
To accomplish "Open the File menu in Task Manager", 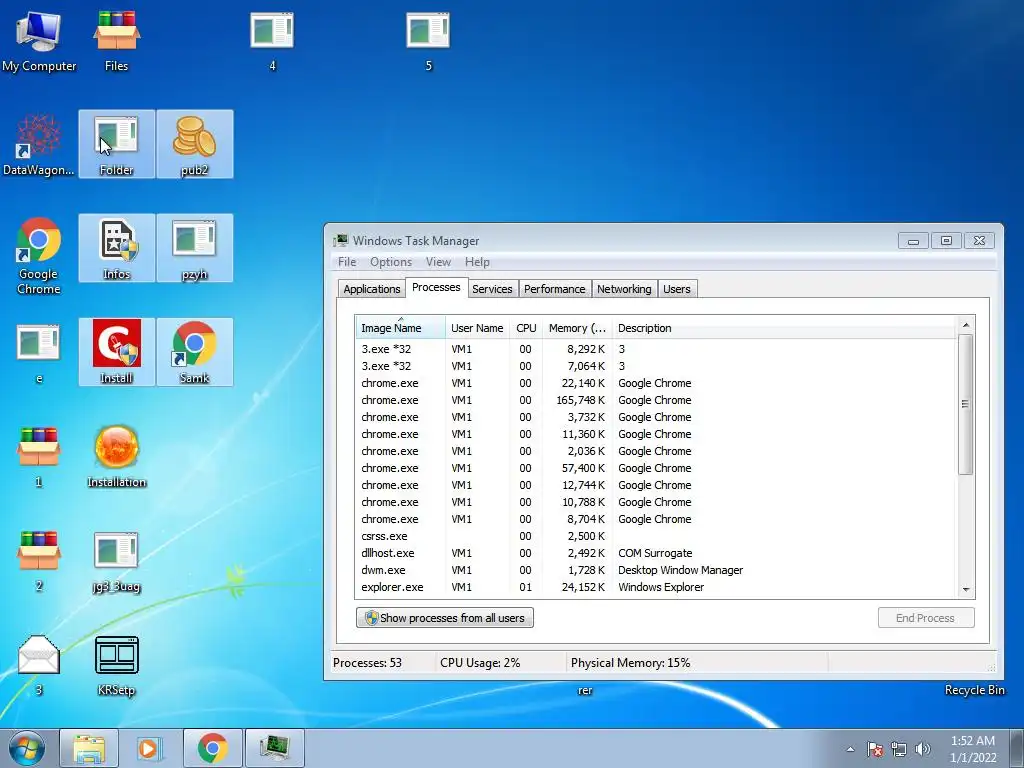I will pos(347,262).
